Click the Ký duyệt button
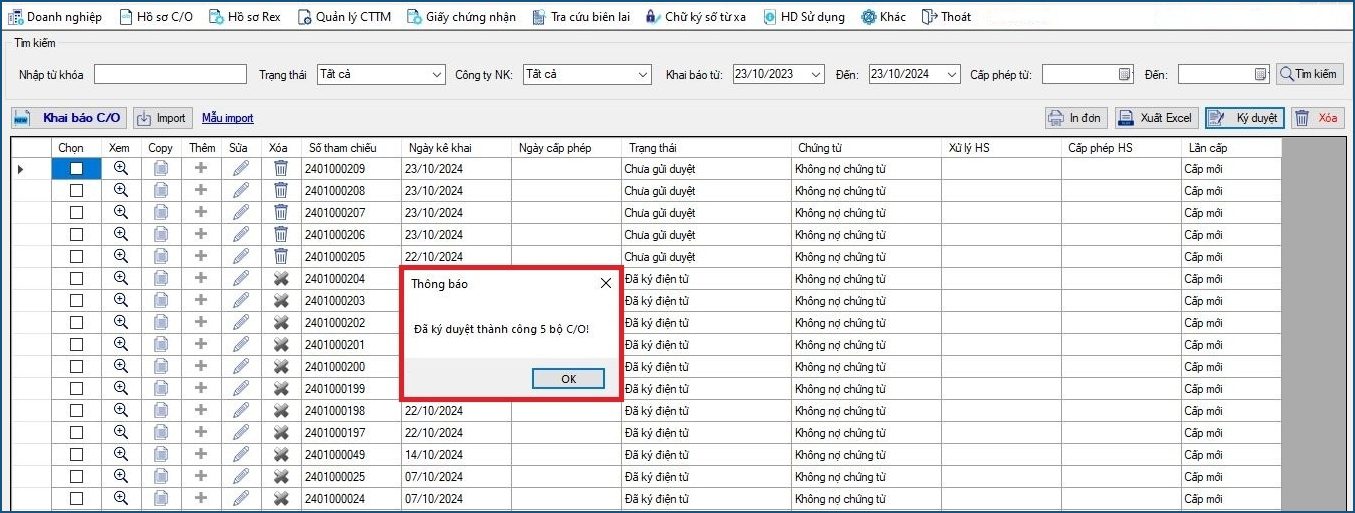Image resolution: width=1355 pixels, height=513 pixels. tap(1244, 118)
